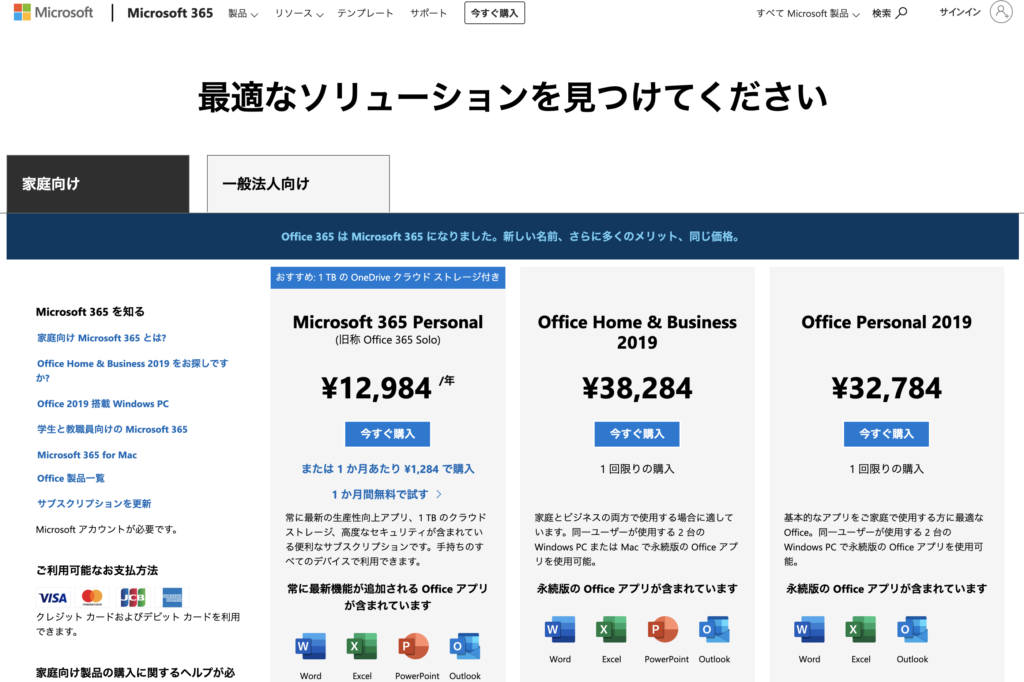This screenshot has height=682, width=1024.
Task: Click the Microsoft 365 header link
Action: point(170,13)
